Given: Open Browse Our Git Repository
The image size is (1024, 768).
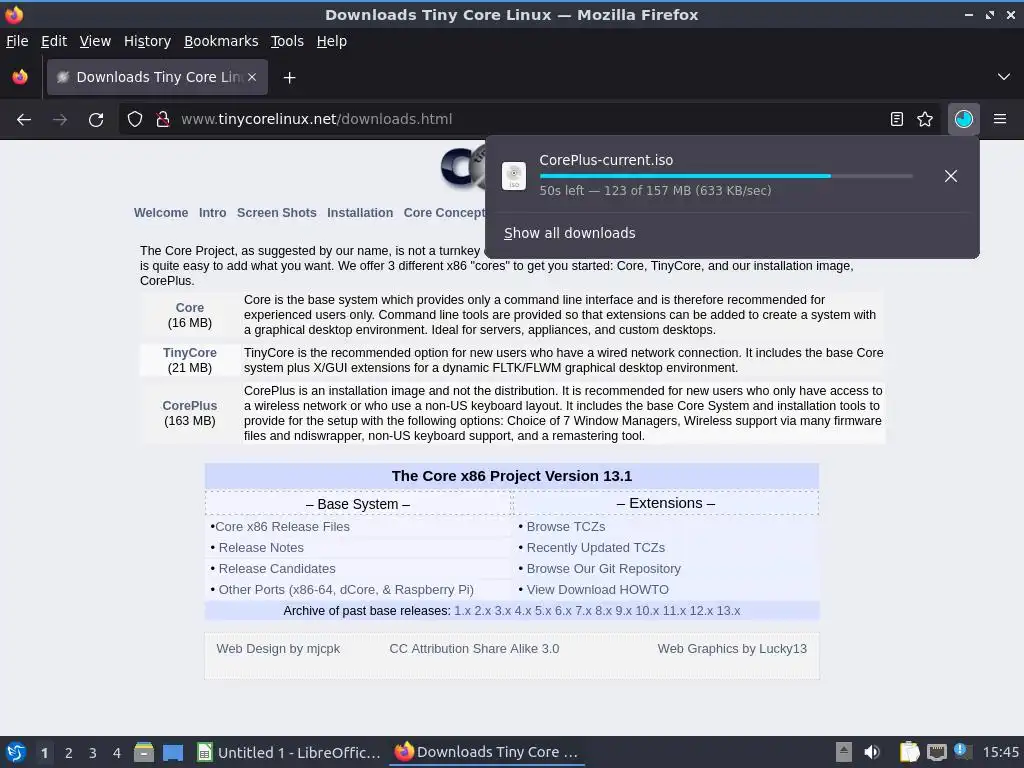Looking at the screenshot, I should (603, 568).
